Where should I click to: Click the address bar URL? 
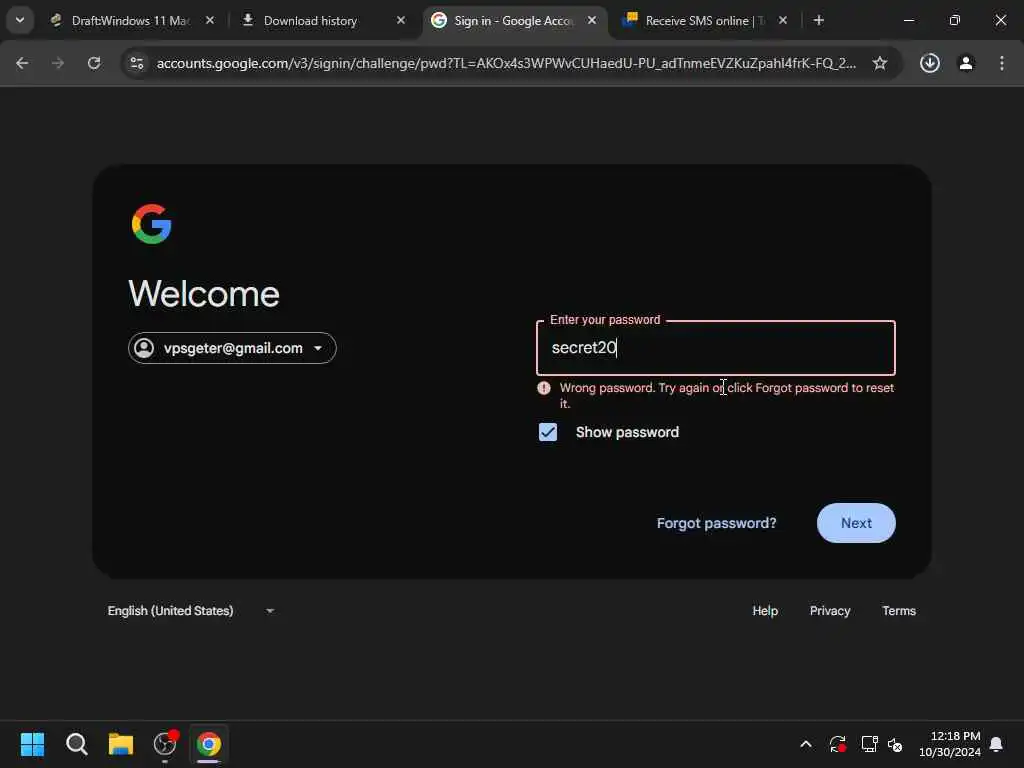[x=506, y=63]
